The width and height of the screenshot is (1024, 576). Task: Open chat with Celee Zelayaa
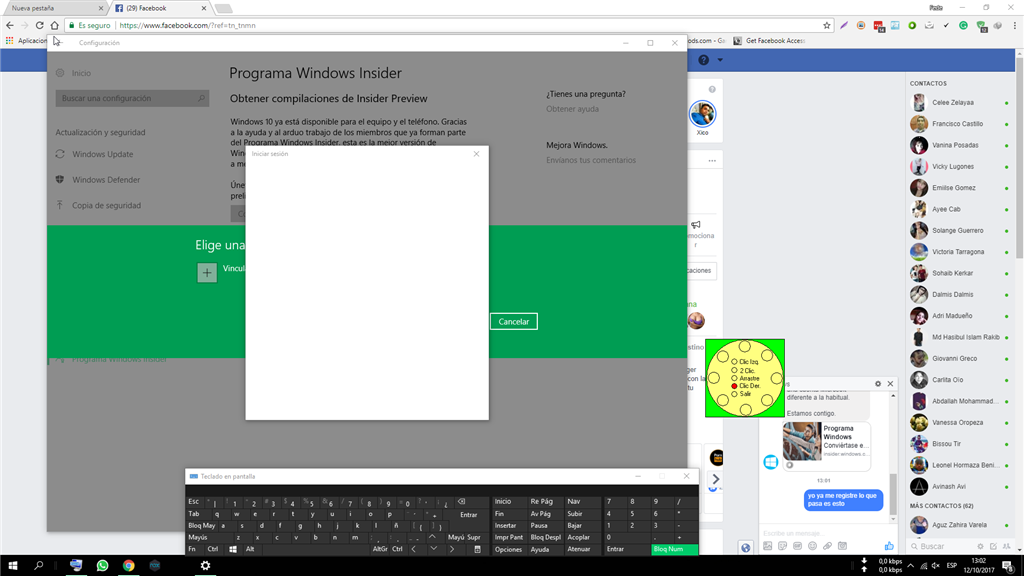tap(959, 103)
